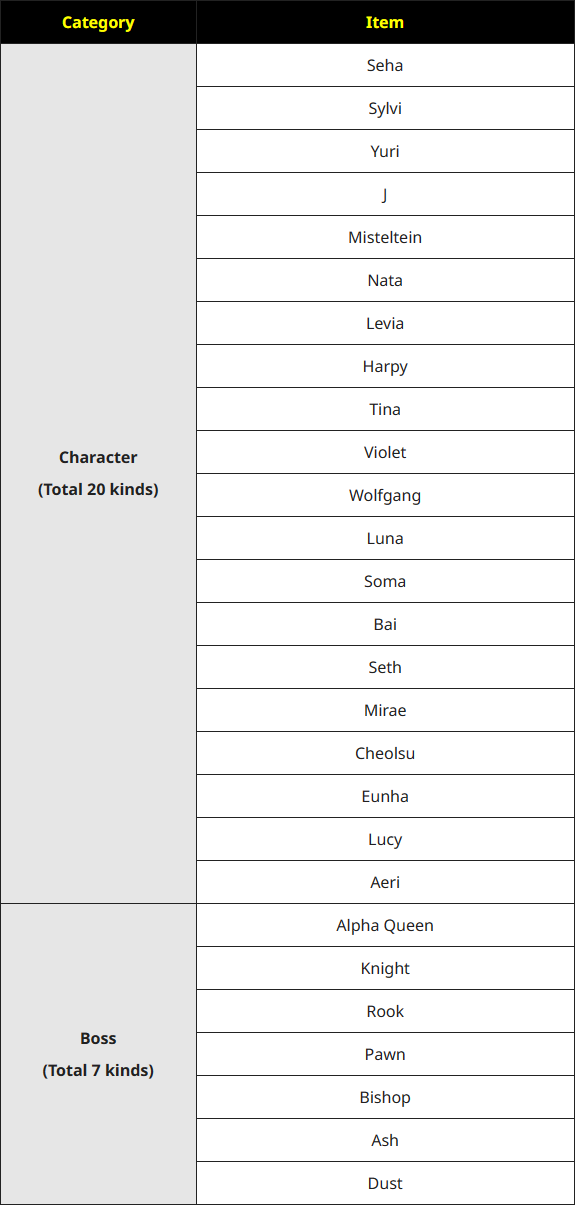Click the Wolfgang entry
The image size is (575, 1205).
click(x=385, y=495)
